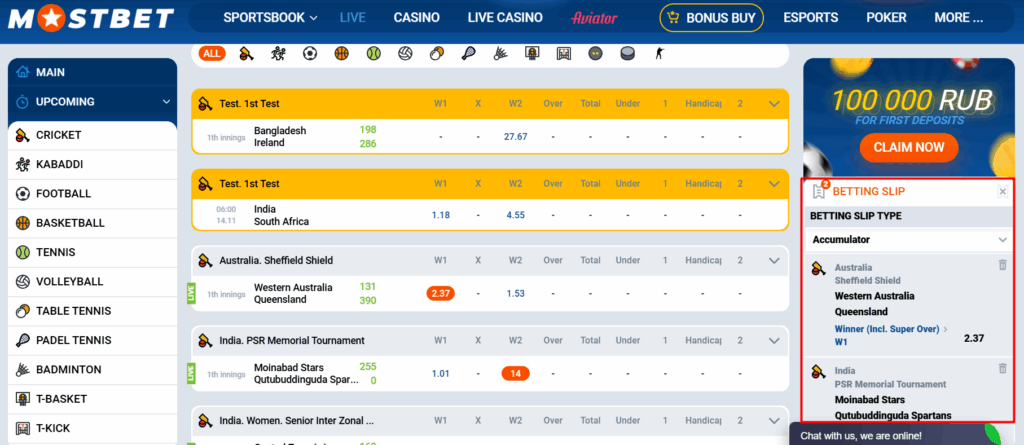Select FOOTBALL in the sidebar
The height and width of the screenshot is (445, 1024).
coord(92,193)
